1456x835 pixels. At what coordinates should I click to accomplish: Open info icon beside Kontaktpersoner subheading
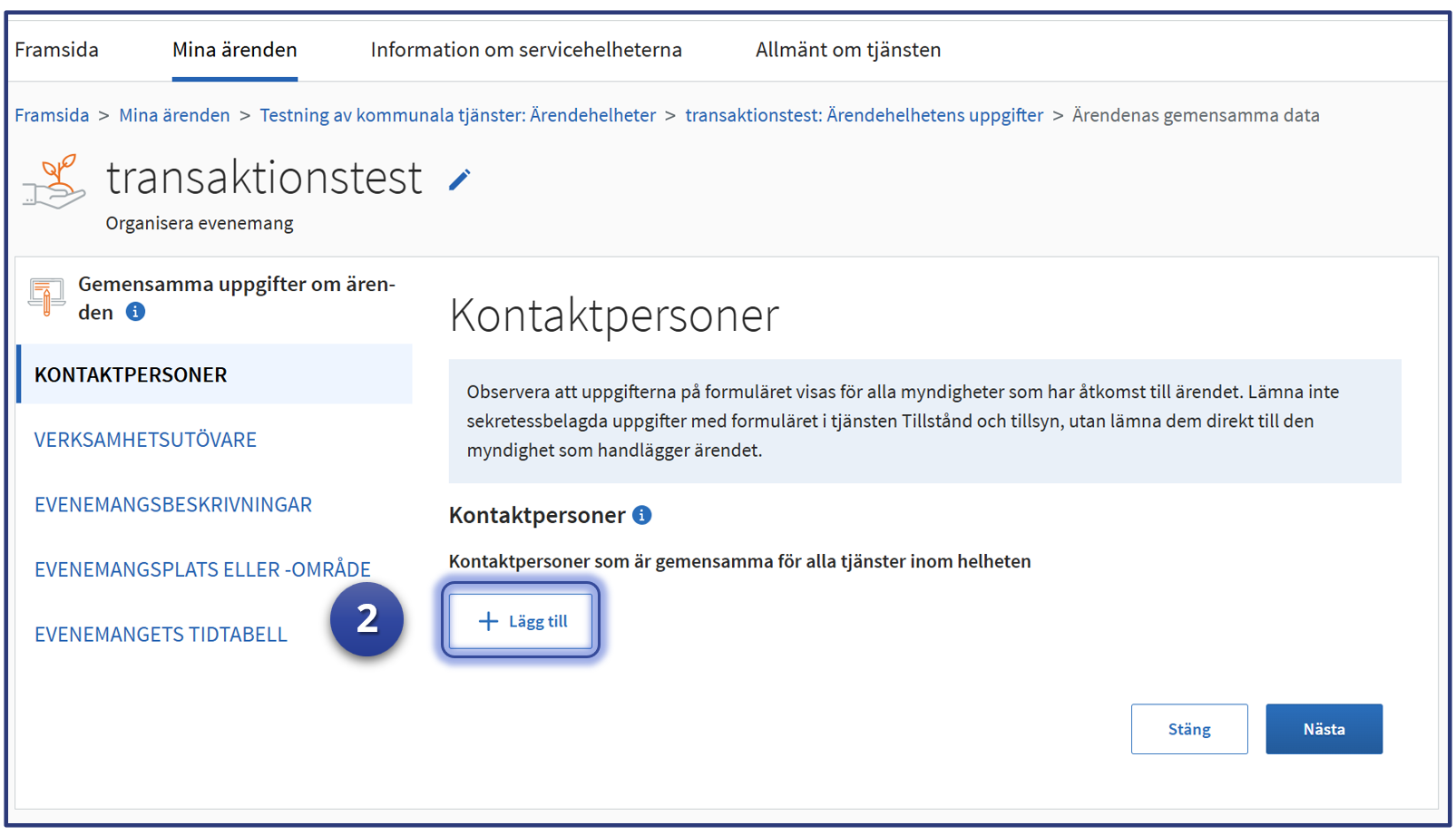click(642, 515)
